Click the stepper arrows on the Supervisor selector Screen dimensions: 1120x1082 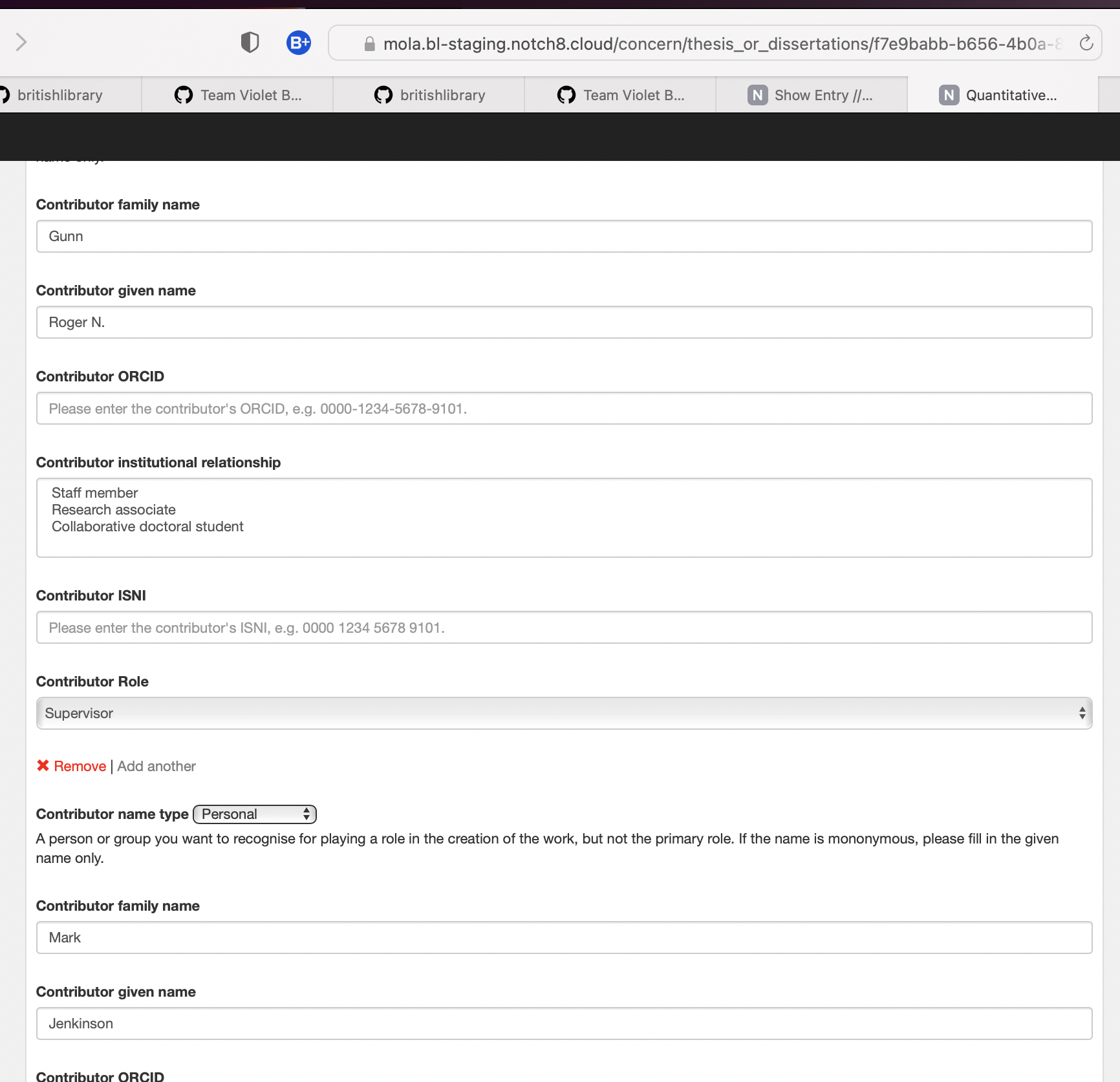pyautogui.click(x=1082, y=713)
